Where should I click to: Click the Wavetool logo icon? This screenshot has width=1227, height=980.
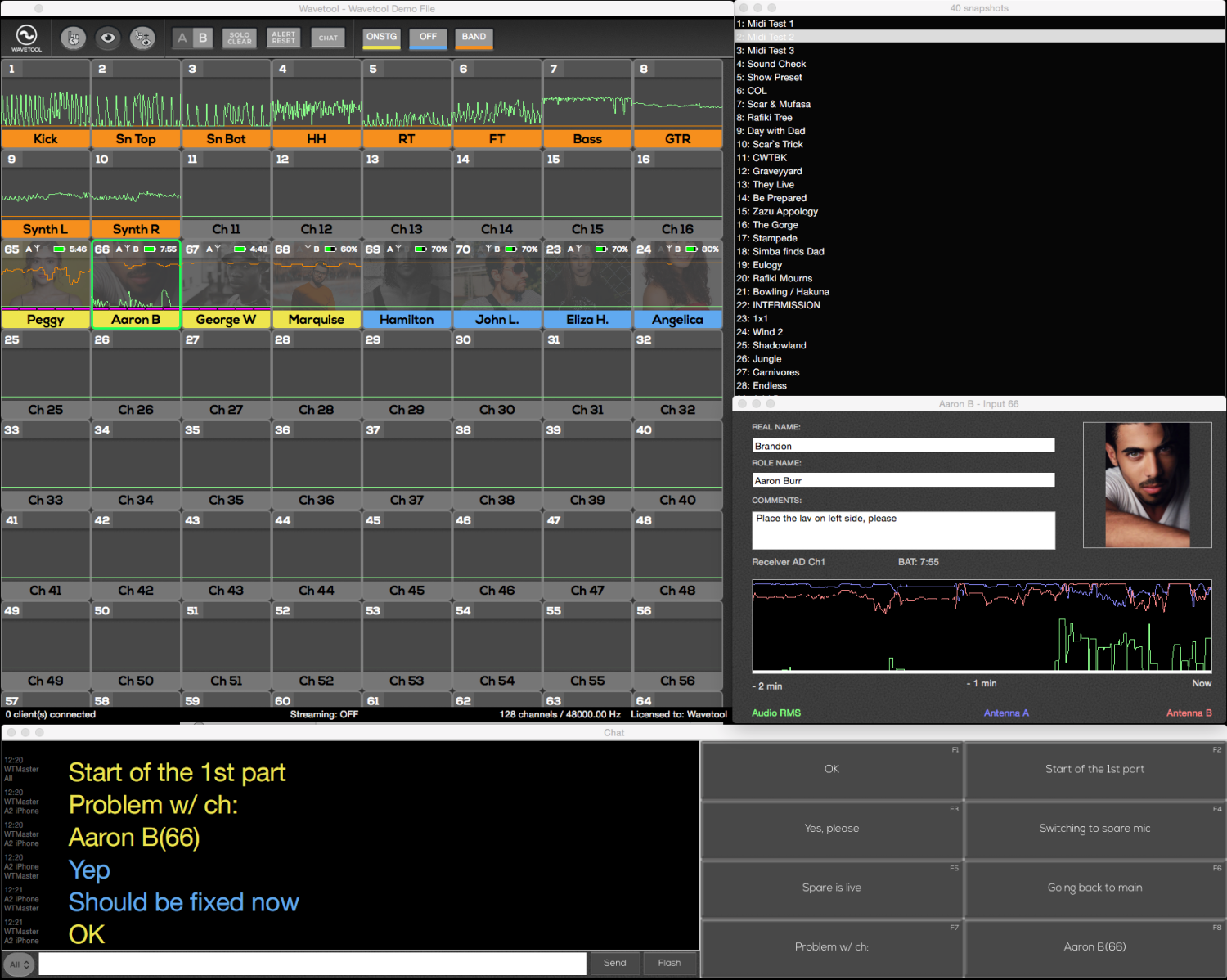26,38
